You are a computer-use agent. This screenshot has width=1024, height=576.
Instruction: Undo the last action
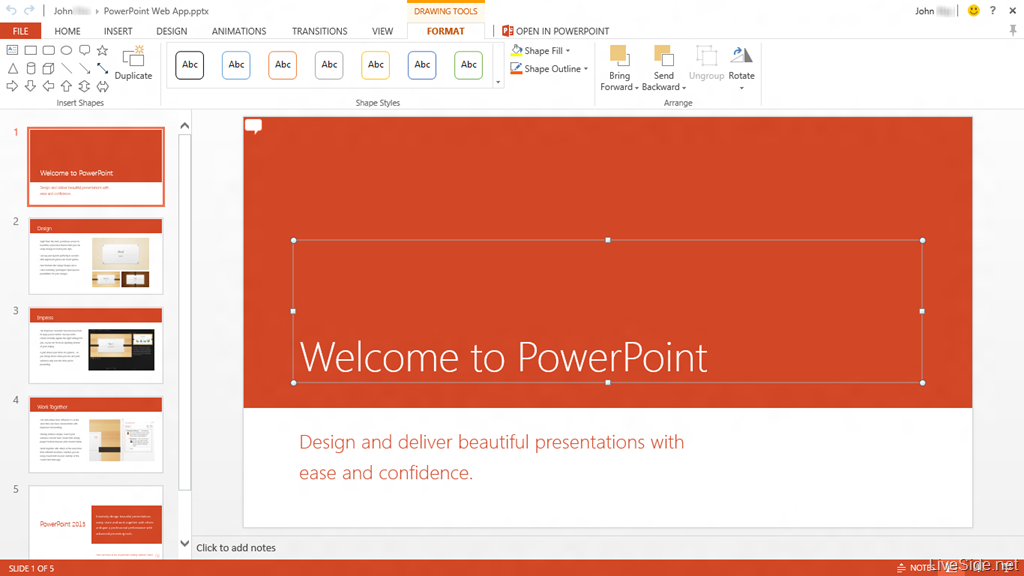pos(11,10)
